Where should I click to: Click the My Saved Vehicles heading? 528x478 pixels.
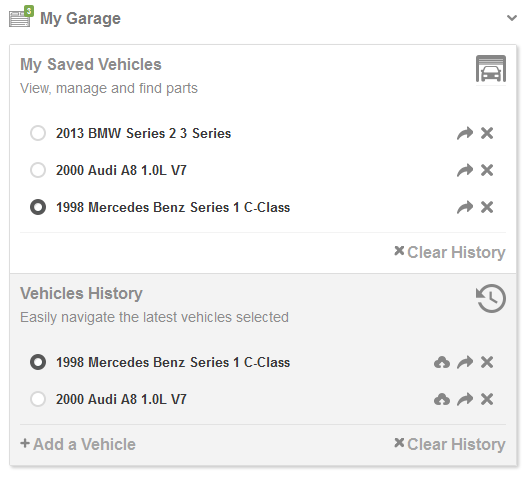click(x=91, y=64)
